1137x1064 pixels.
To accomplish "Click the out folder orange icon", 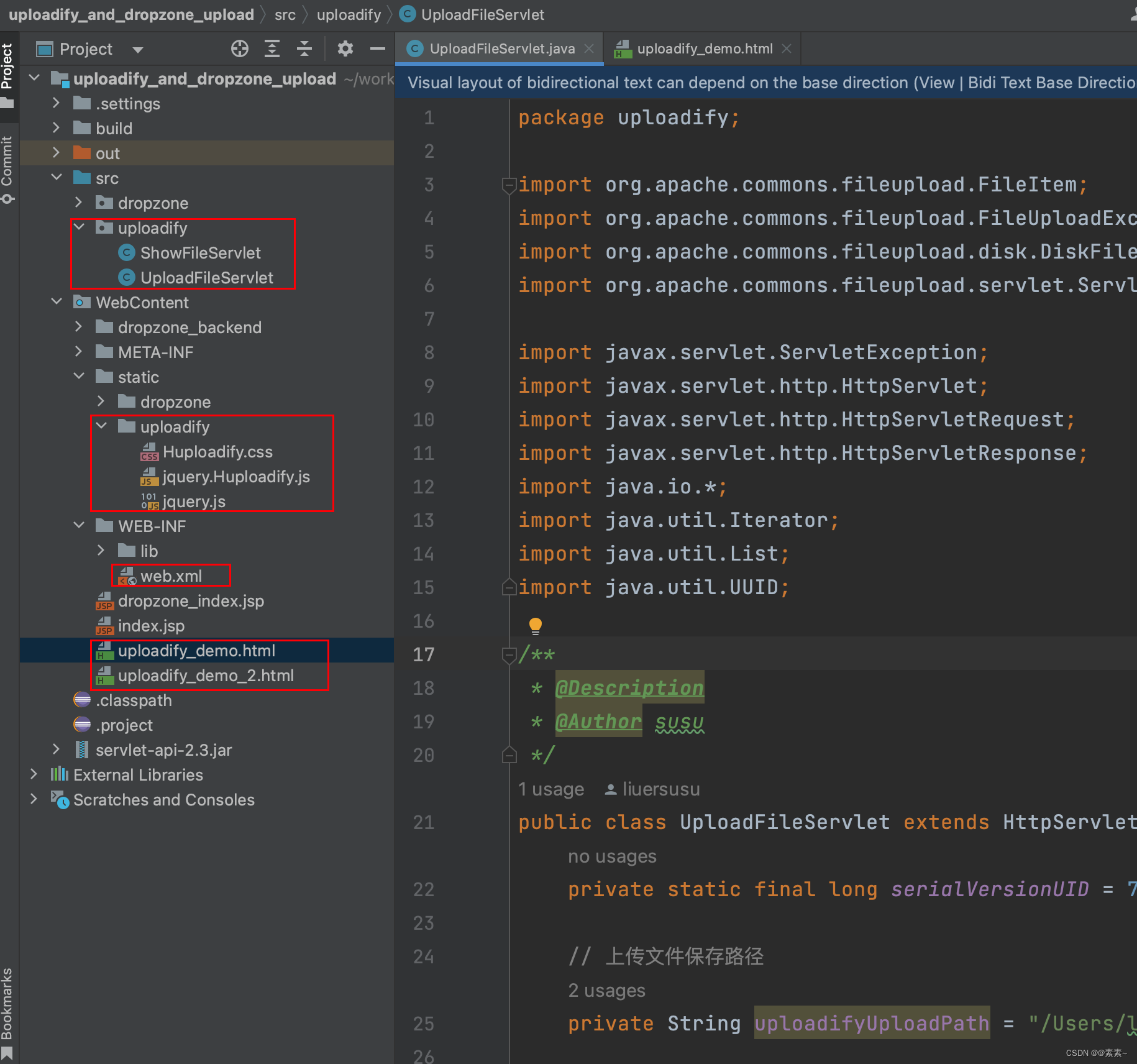I will [x=82, y=153].
